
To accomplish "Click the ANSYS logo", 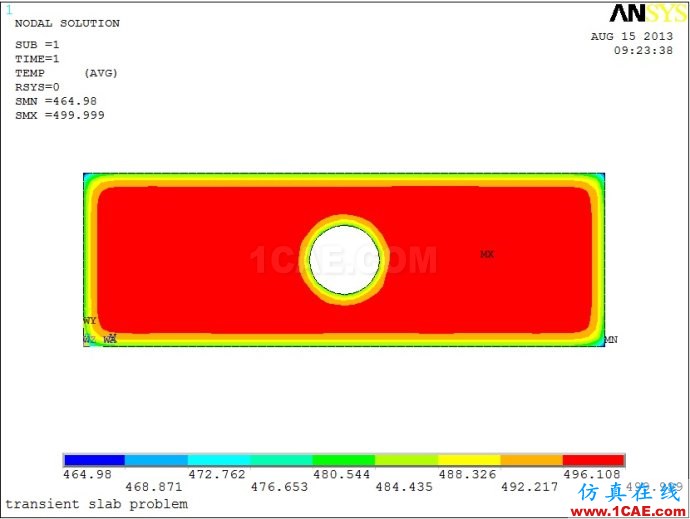I will pyautogui.click(x=648, y=13).
